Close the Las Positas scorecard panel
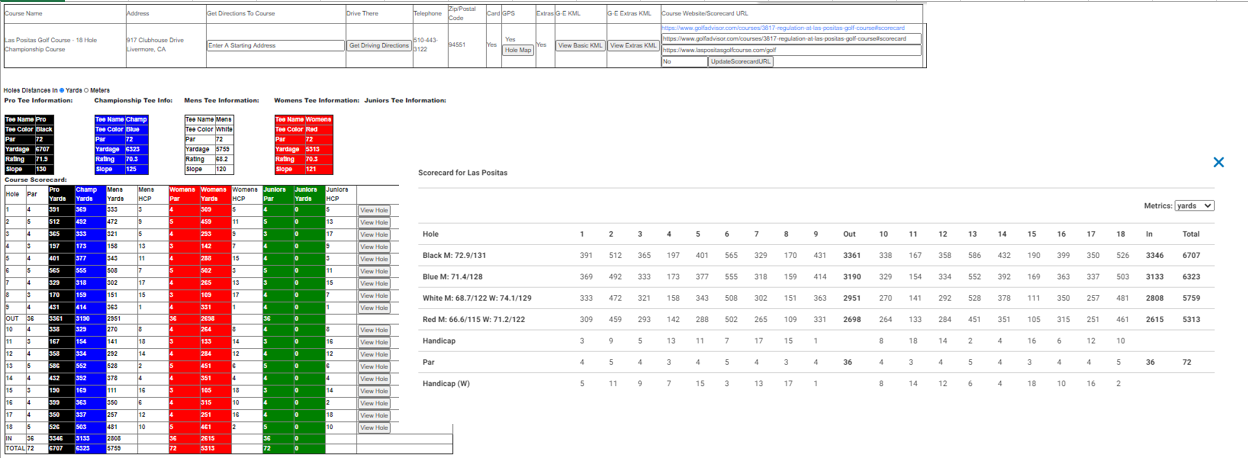Viewport: 1248px width, 458px height. (1218, 162)
